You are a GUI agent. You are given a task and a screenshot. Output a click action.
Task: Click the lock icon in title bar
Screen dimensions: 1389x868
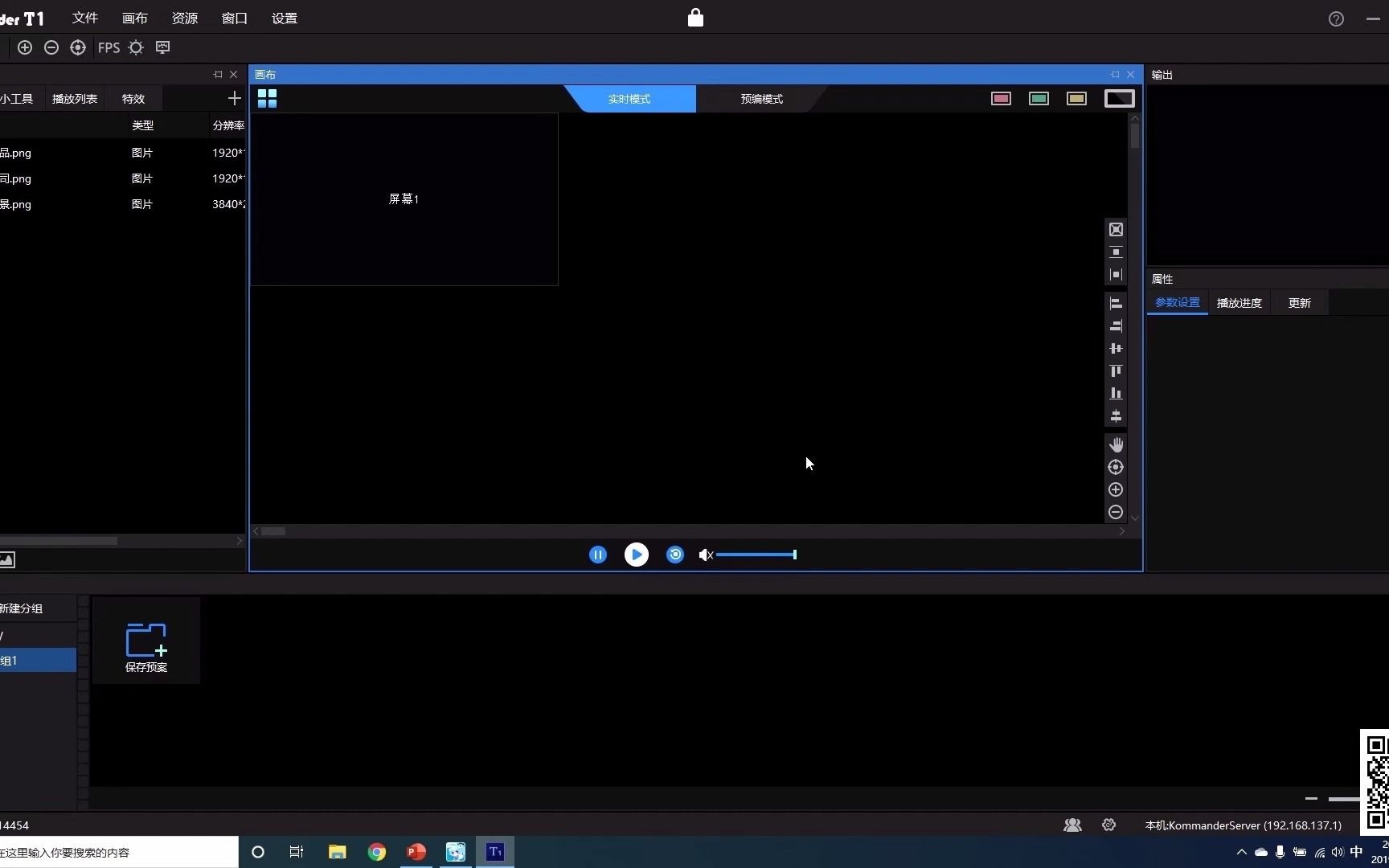point(695,18)
